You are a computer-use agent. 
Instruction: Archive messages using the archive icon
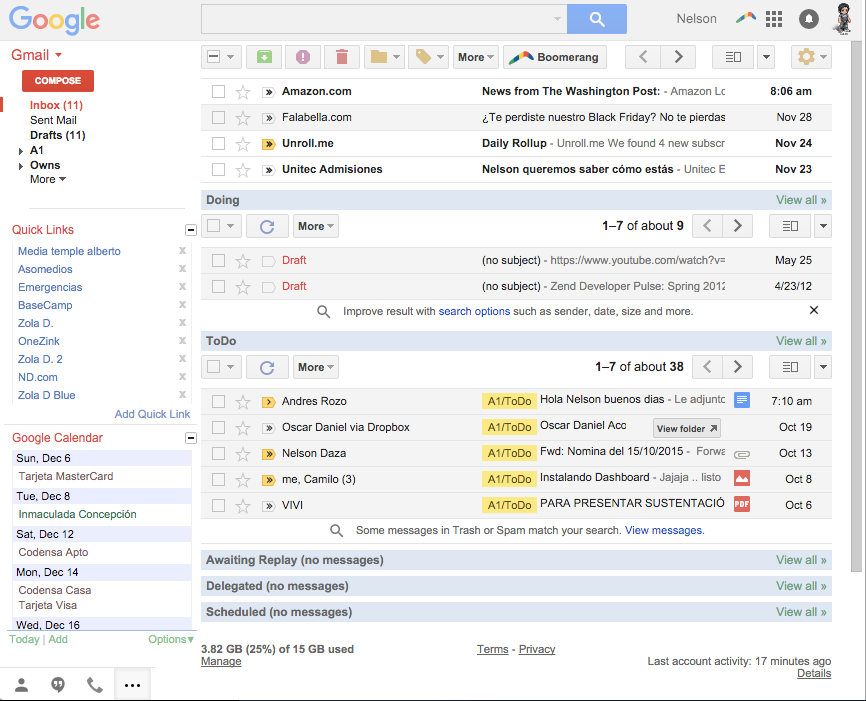coord(263,57)
